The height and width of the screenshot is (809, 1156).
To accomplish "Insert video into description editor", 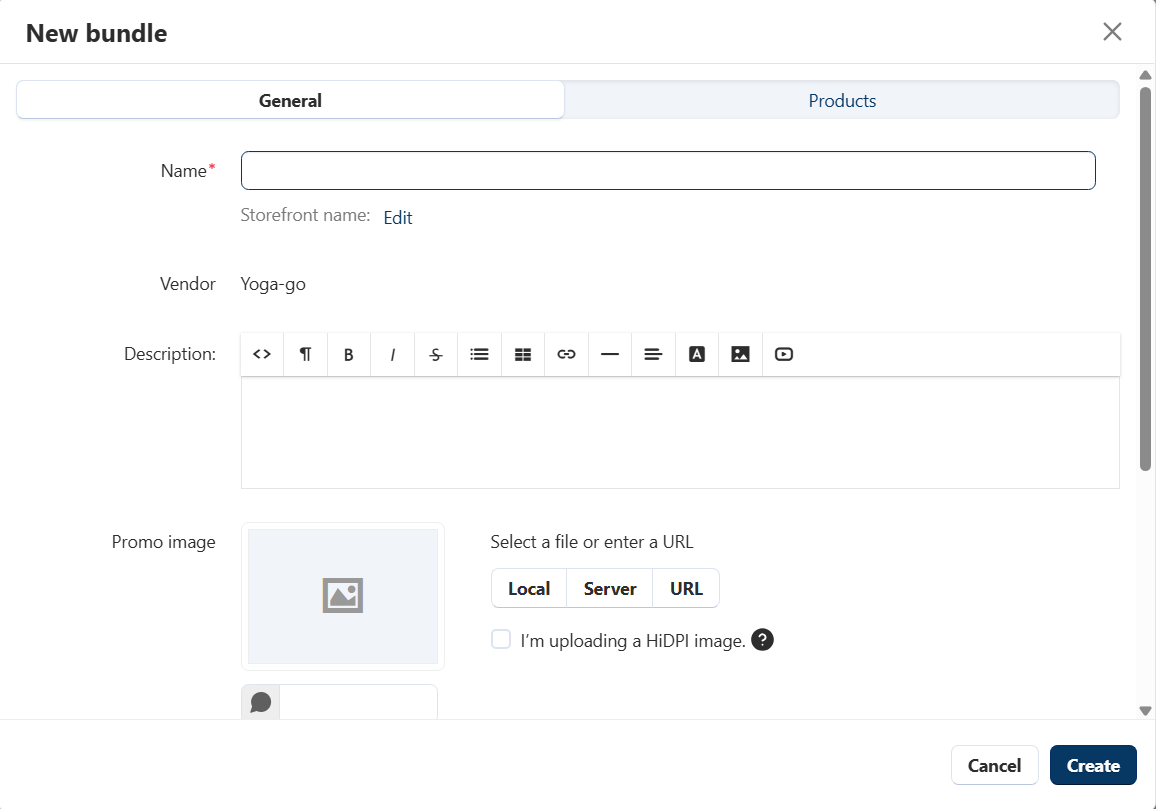I will point(784,354).
